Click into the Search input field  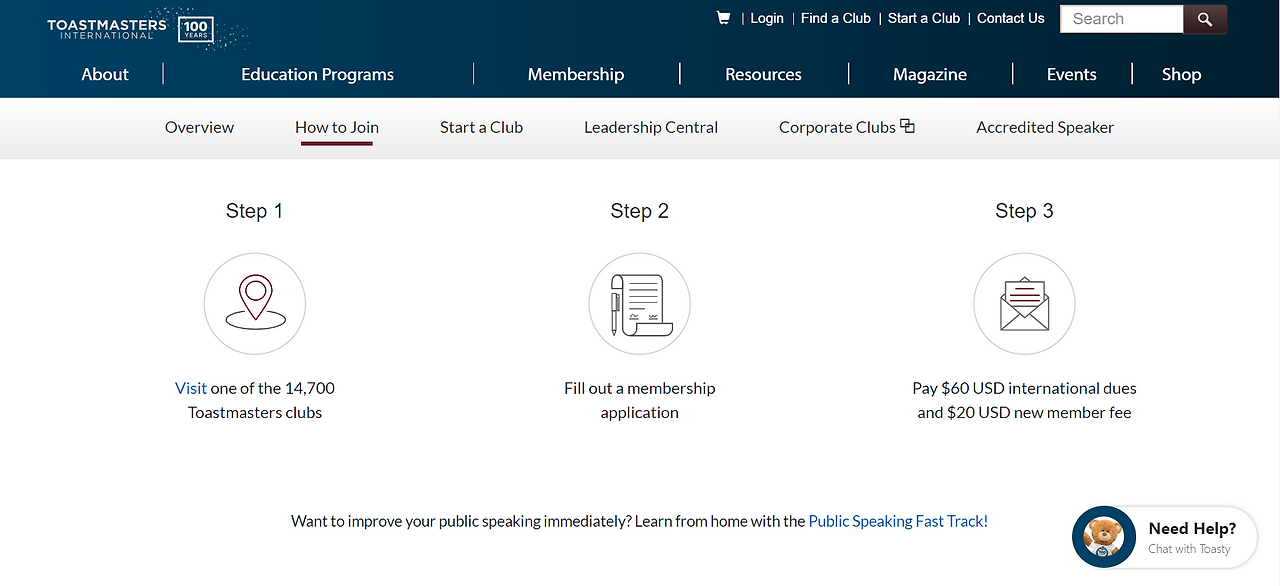click(x=1121, y=19)
